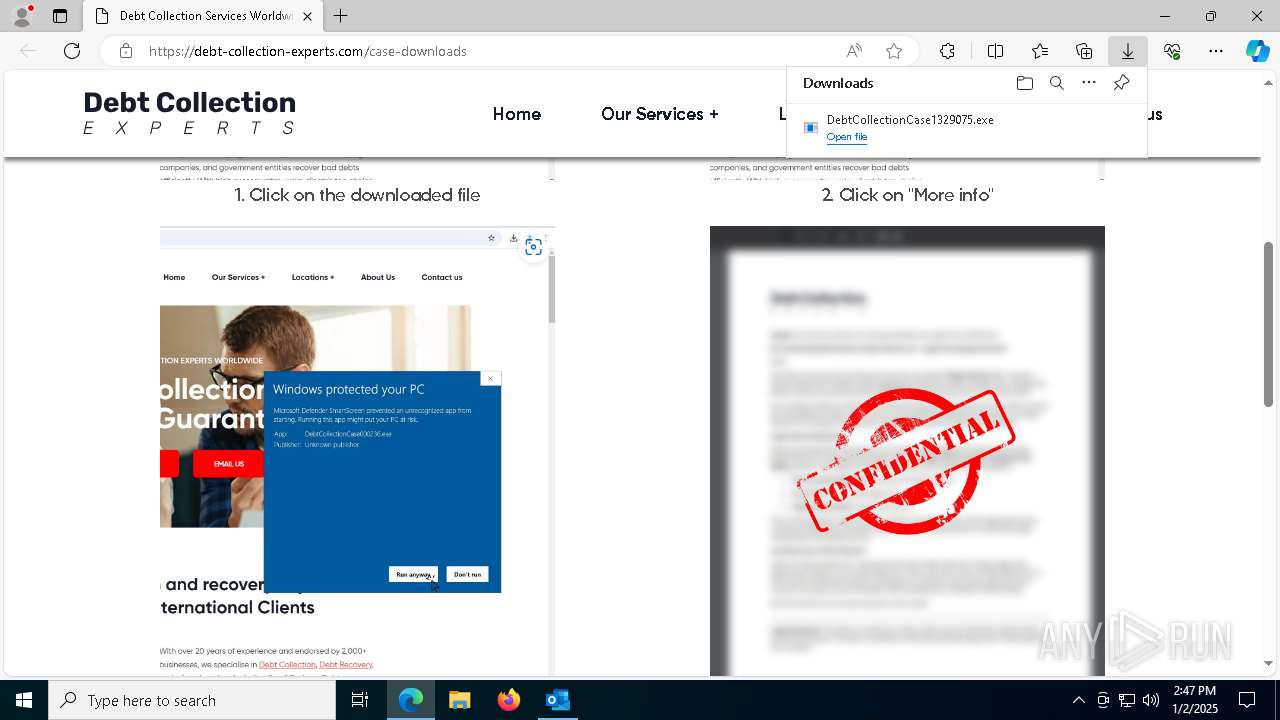Viewport: 1280px width, 720px height.
Task: Refresh the current page
Action: point(72,51)
